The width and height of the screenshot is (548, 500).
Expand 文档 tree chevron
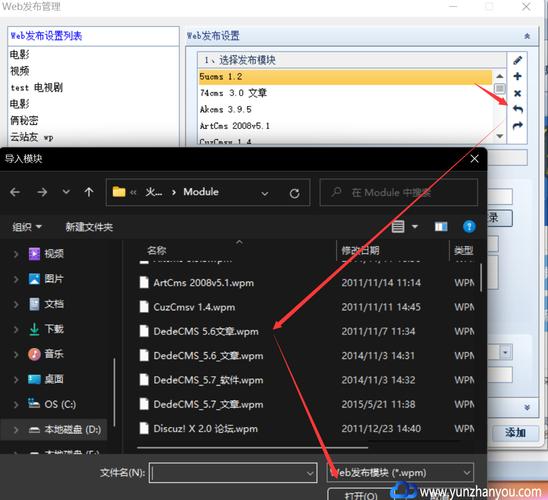click(16, 304)
